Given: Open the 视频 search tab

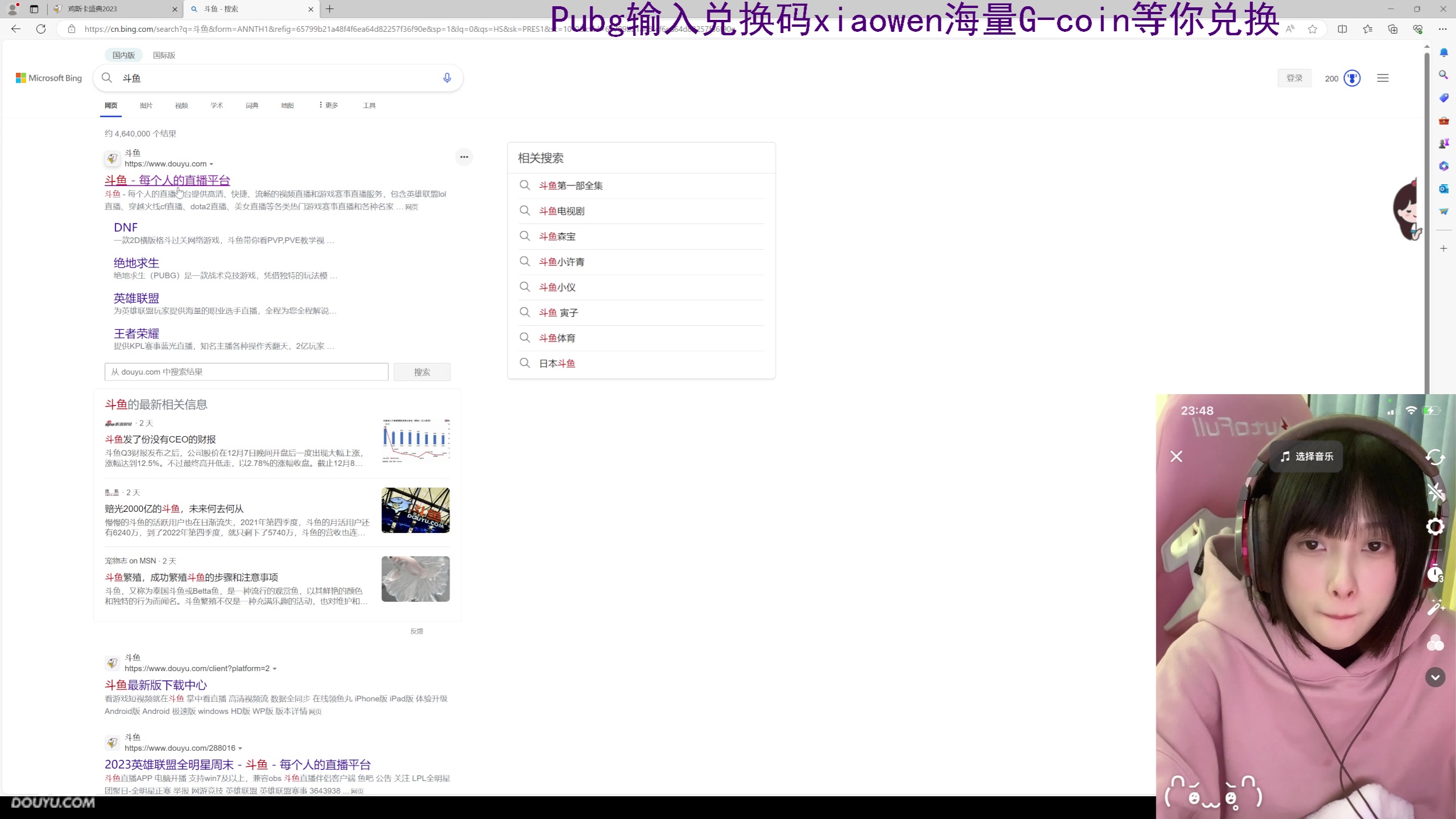Looking at the screenshot, I should [x=181, y=106].
